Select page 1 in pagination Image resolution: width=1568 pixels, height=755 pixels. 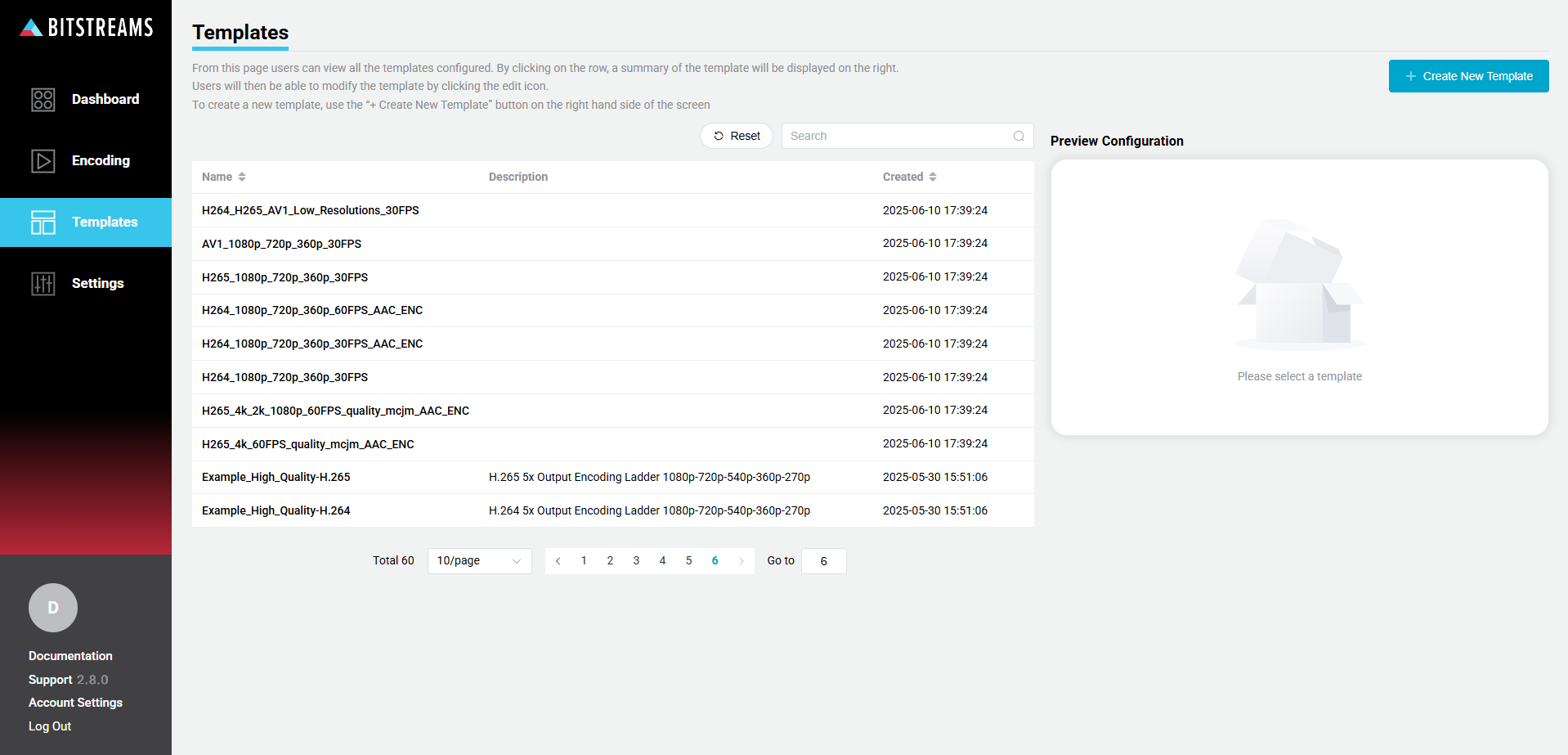tap(584, 561)
